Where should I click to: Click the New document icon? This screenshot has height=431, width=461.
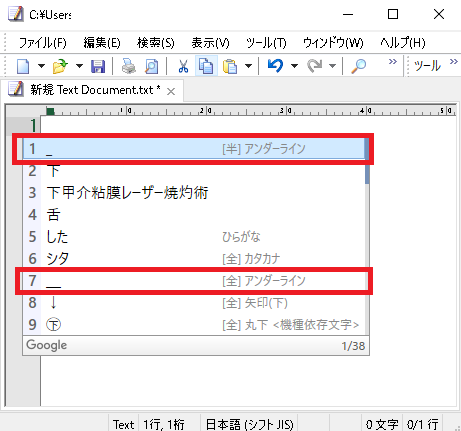[23, 66]
